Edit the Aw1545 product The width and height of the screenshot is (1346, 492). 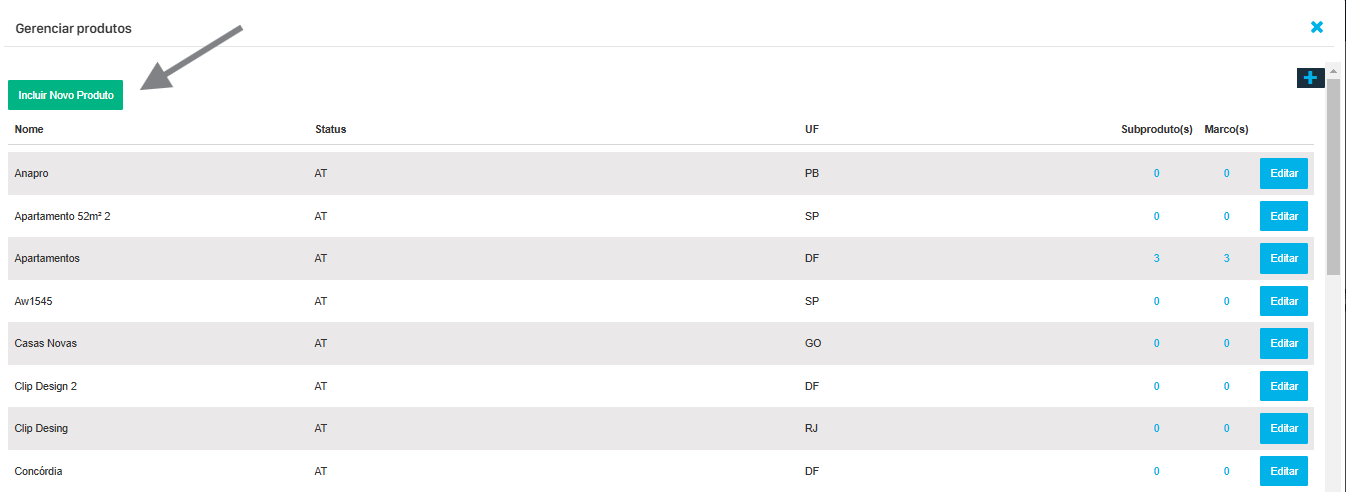[x=1283, y=301]
